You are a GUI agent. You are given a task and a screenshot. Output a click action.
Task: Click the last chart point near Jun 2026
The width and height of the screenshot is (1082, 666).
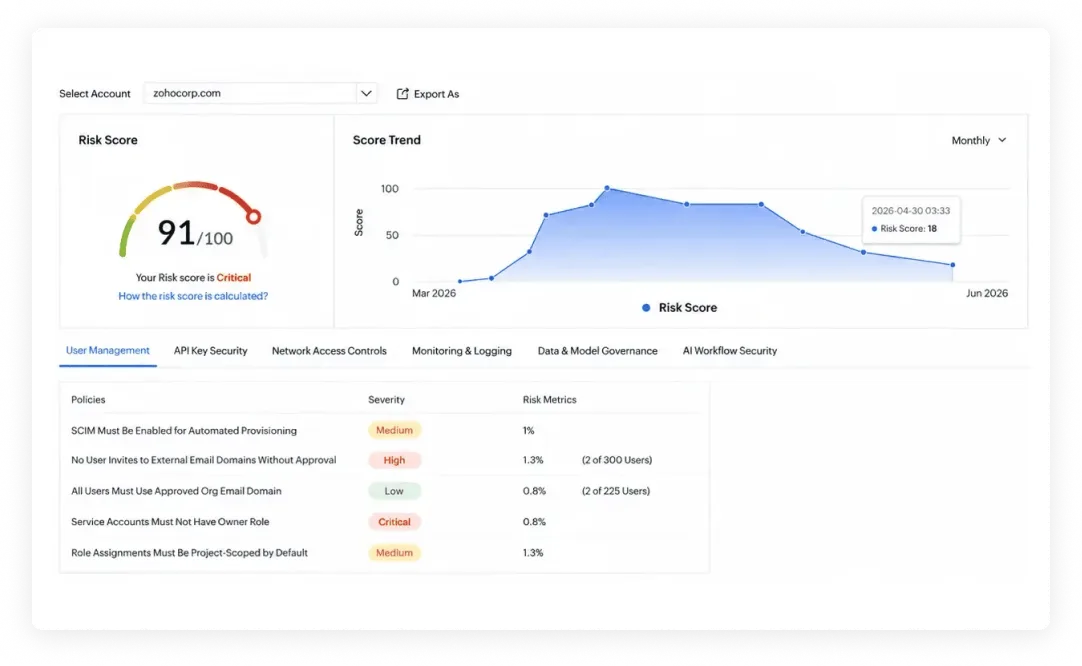(953, 265)
